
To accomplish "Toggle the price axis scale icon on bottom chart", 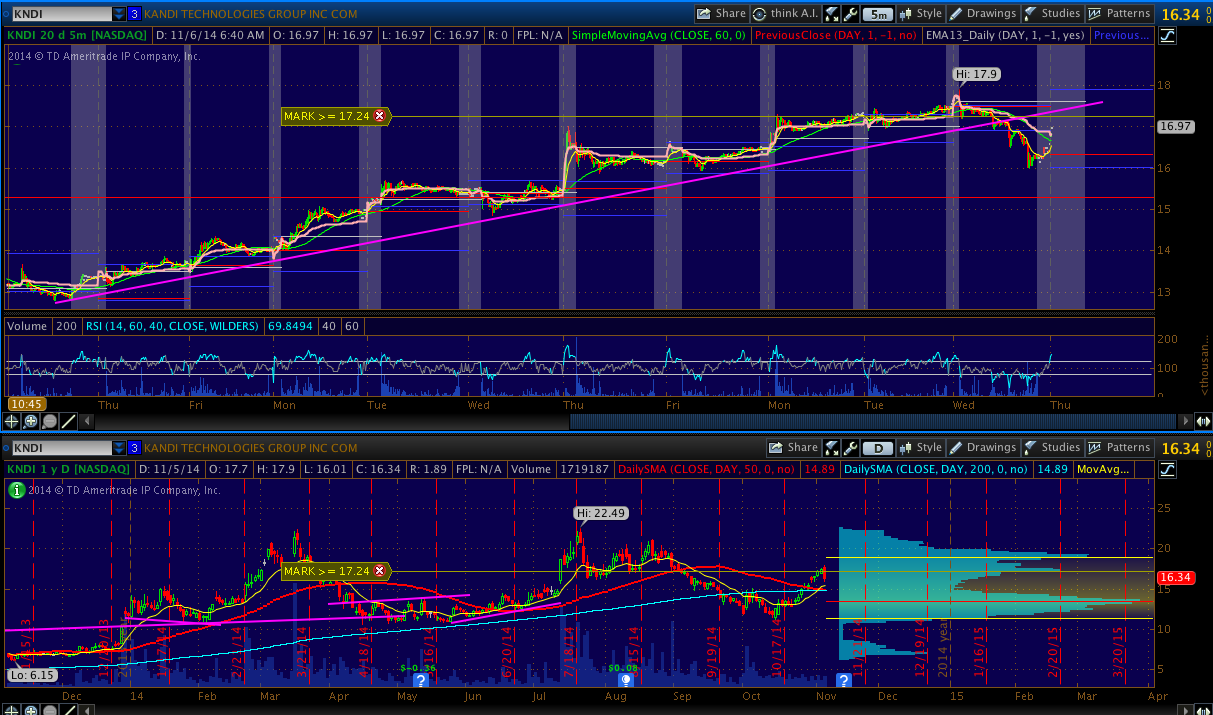I will pos(1168,469).
